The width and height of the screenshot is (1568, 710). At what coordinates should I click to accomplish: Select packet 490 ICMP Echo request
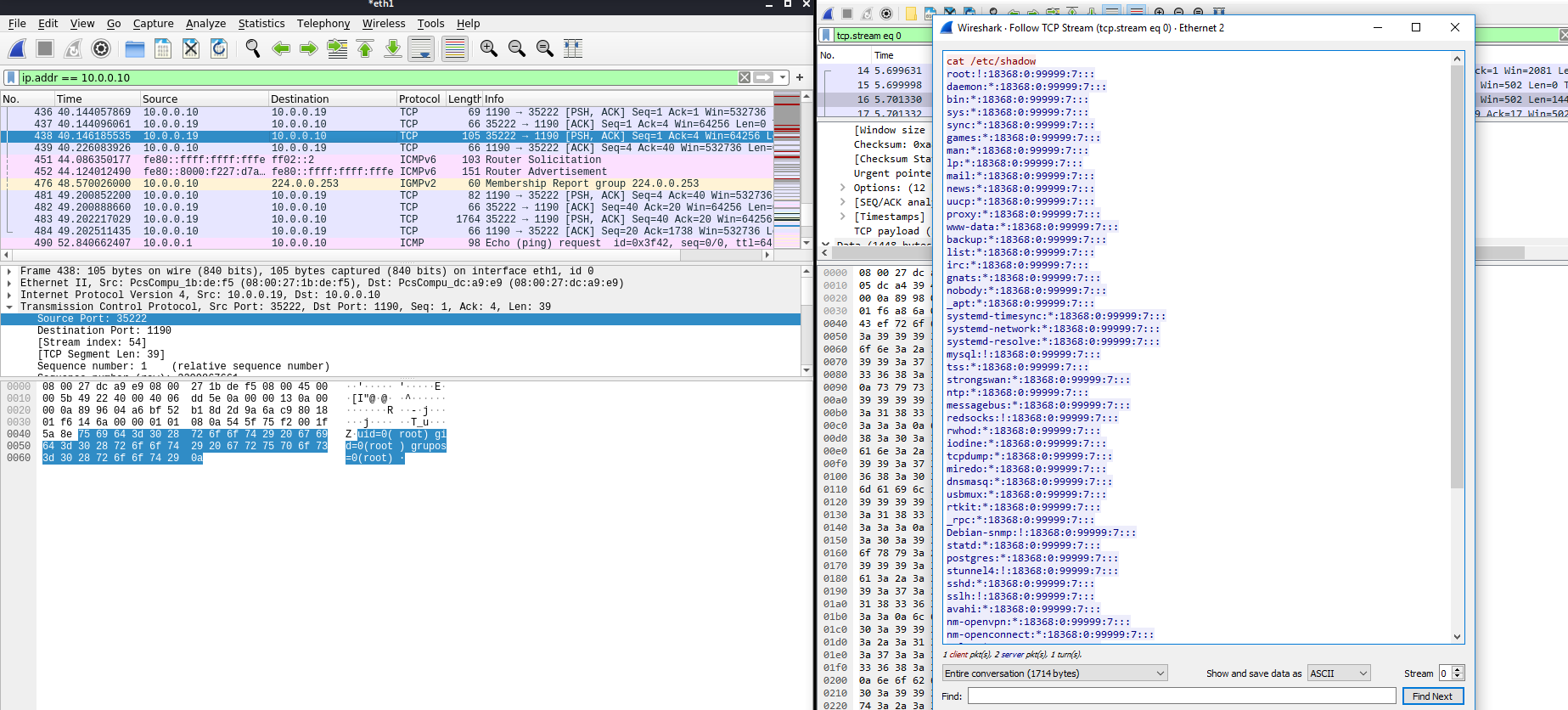click(x=387, y=243)
